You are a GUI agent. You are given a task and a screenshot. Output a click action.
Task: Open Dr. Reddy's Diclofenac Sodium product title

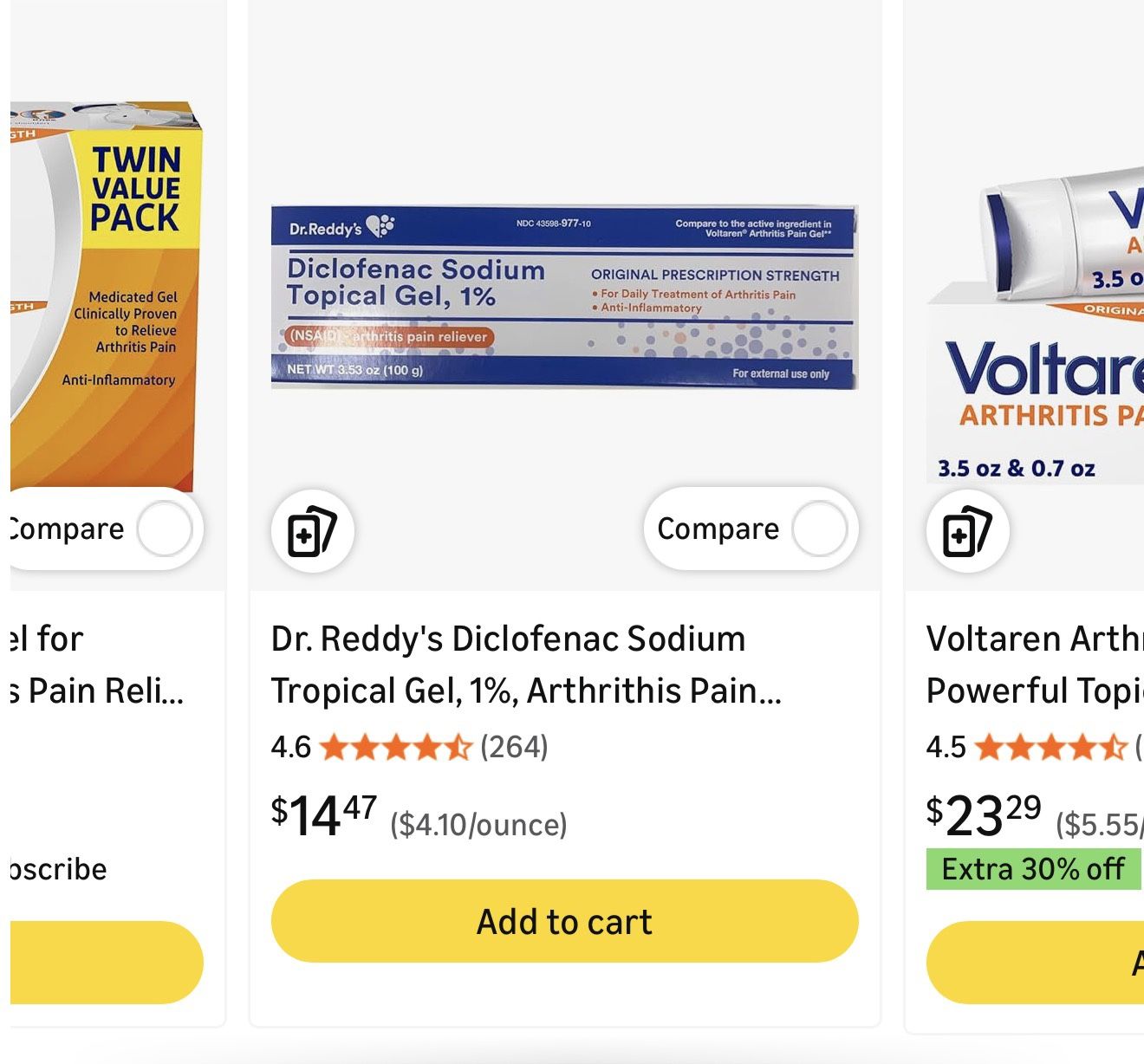[x=525, y=665]
